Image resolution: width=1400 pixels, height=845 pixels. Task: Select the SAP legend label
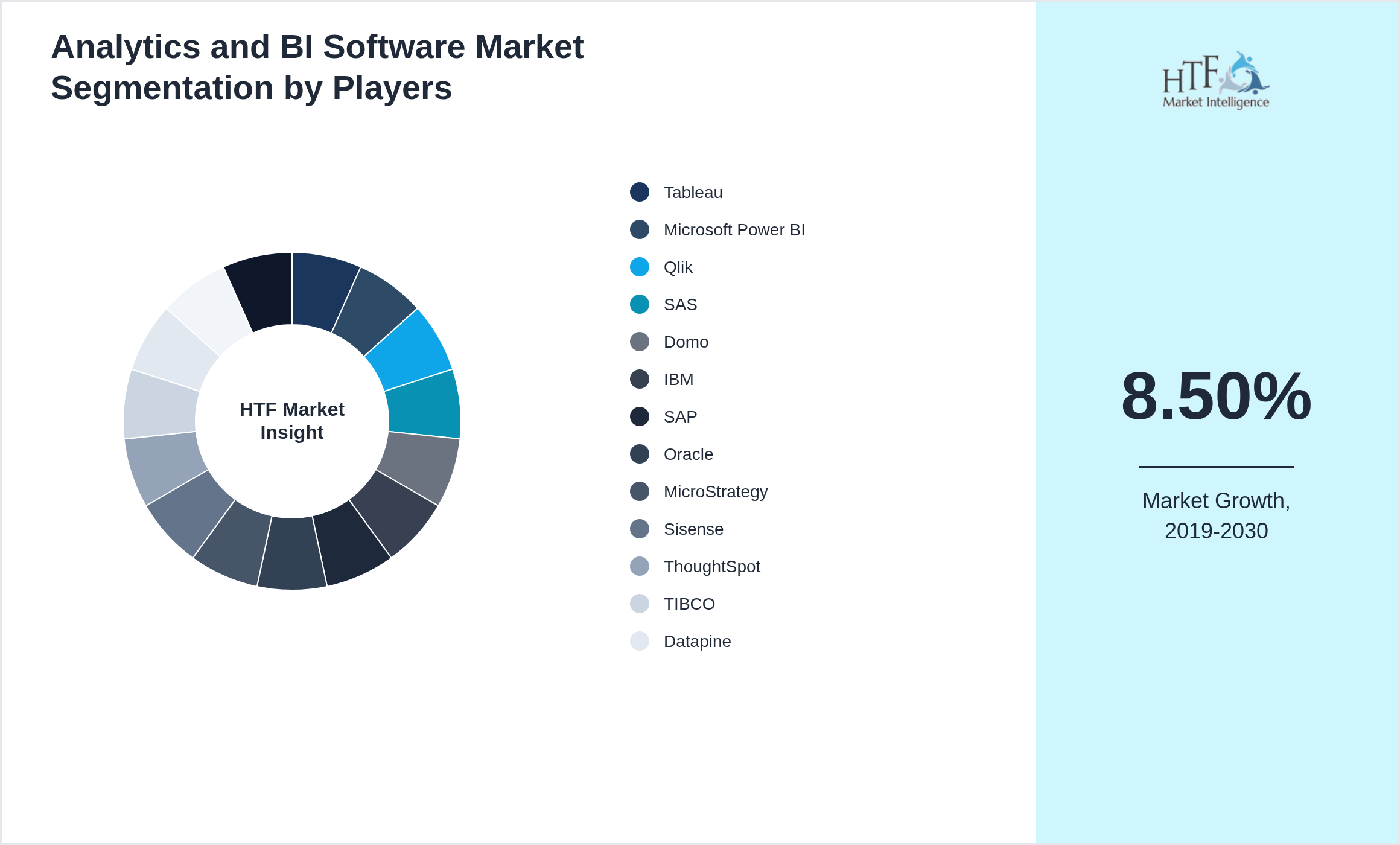pyautogui.click(x=680, y=416)
